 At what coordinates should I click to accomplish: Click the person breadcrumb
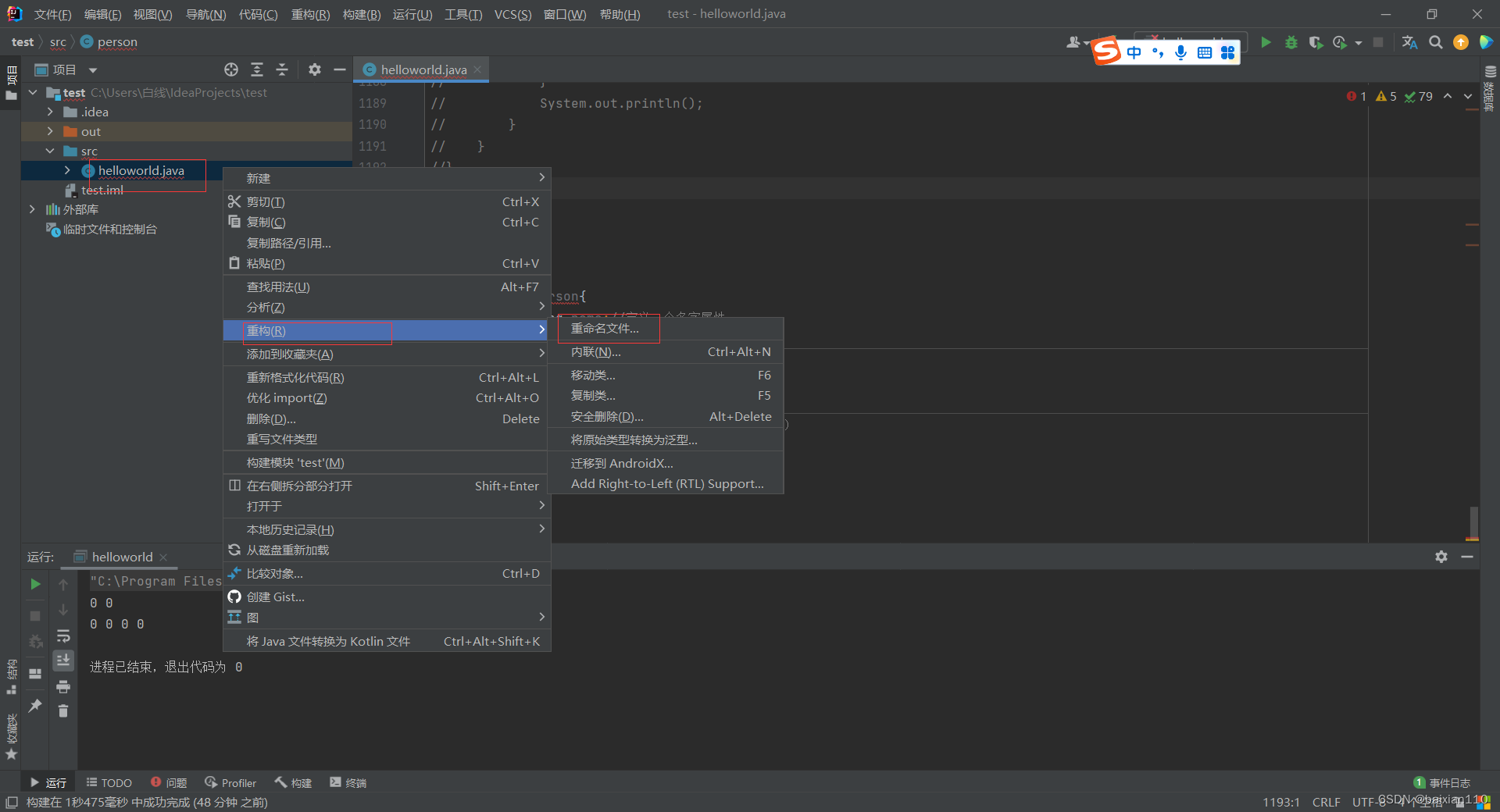pos(109,41)
